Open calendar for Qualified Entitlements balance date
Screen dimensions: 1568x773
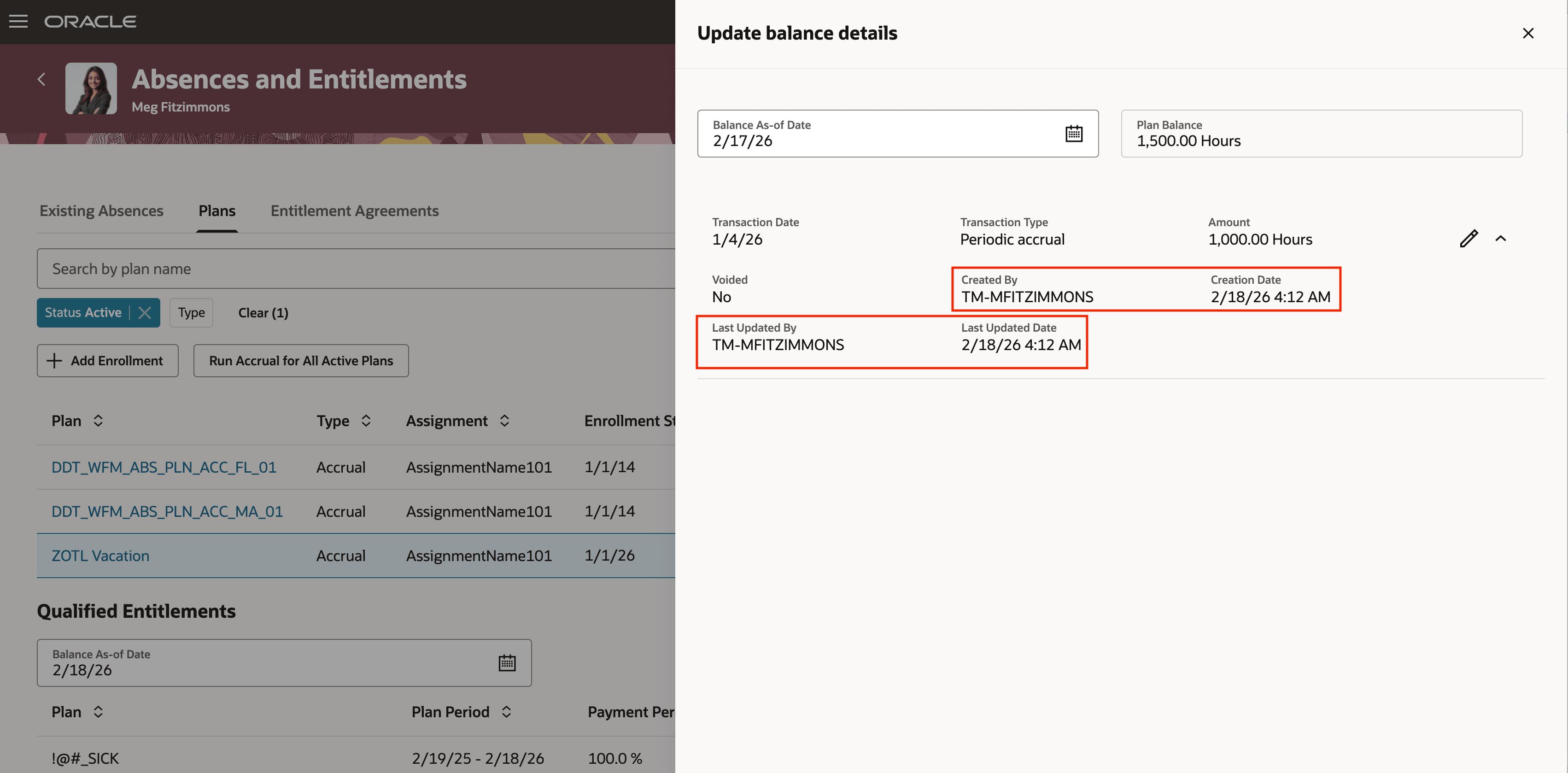pyautogui.click(x=507, y=662)
